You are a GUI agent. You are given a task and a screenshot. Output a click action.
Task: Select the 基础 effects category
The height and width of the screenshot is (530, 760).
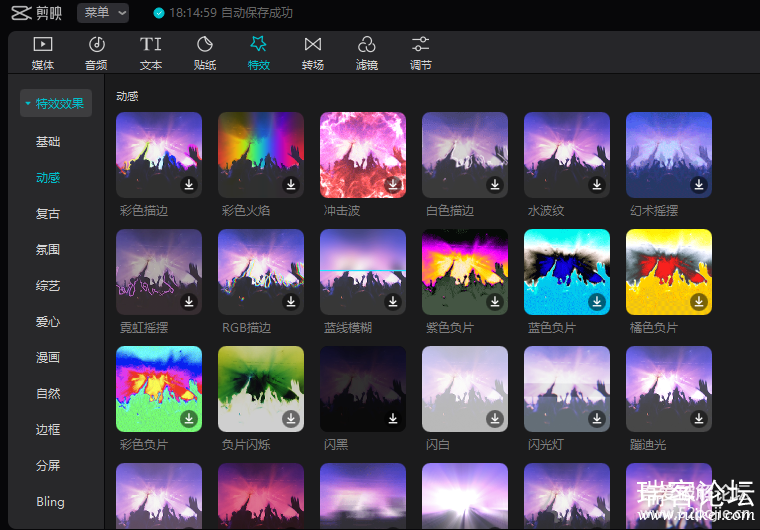pyautogui.click(x=48, y=142)
